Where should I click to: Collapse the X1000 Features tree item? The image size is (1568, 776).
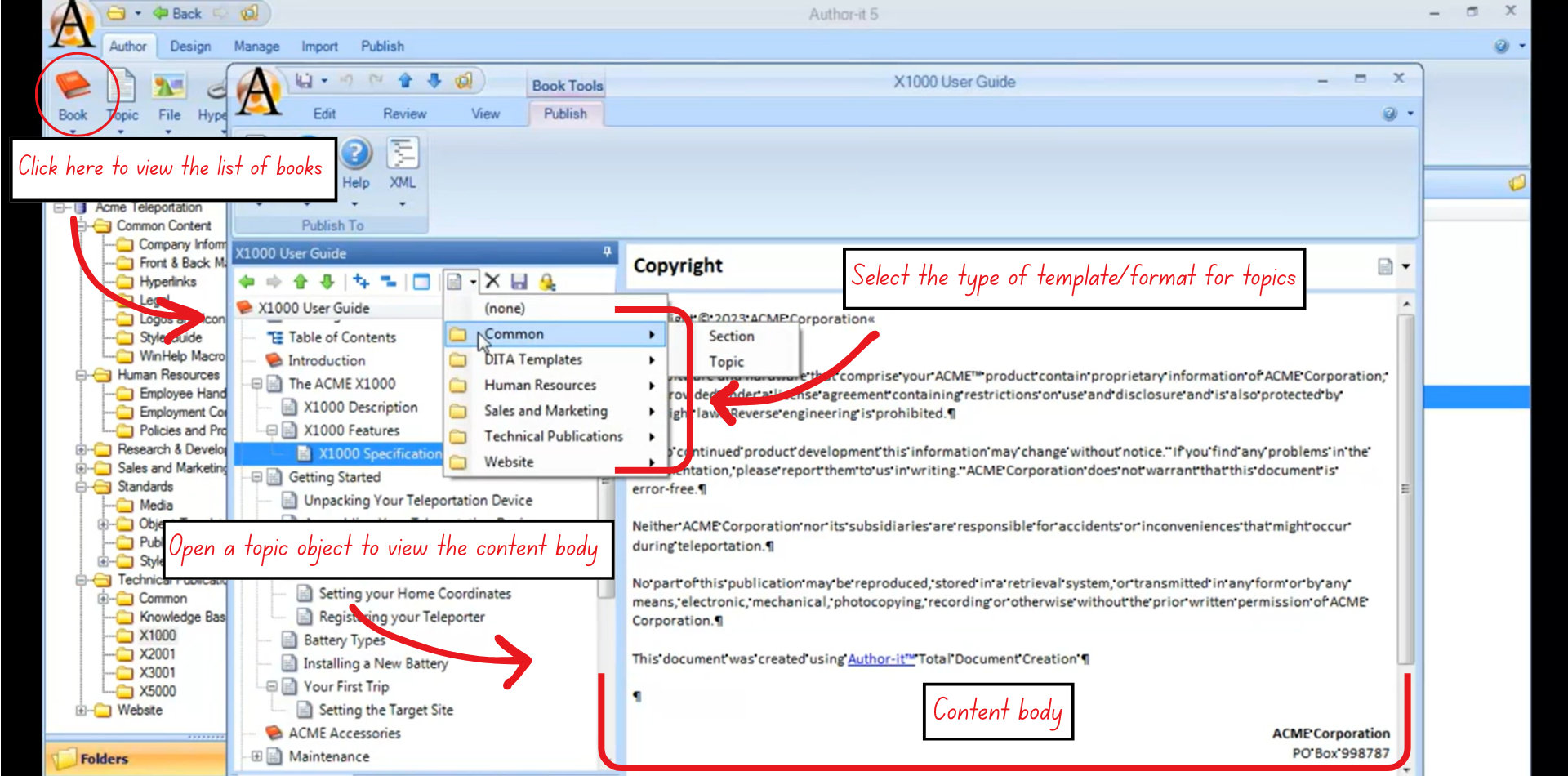click(272, 430)
